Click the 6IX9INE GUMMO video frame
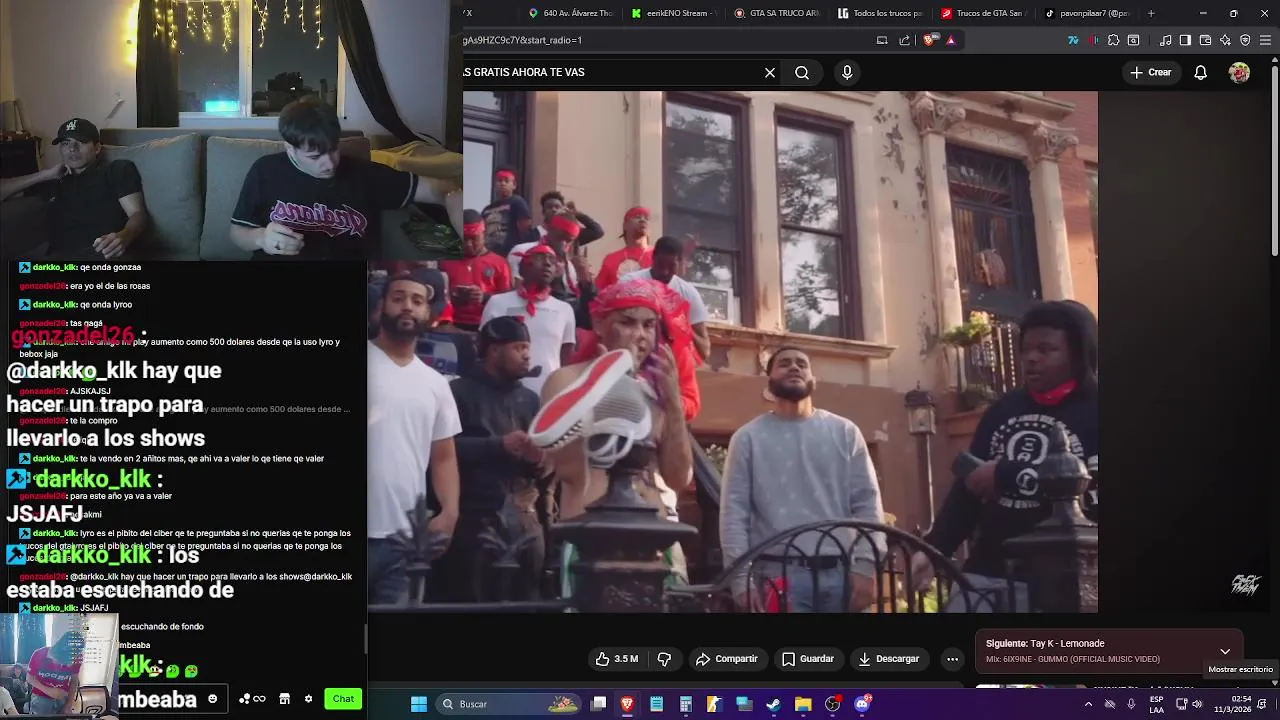Screen dimensions: 1280x720 732,352
